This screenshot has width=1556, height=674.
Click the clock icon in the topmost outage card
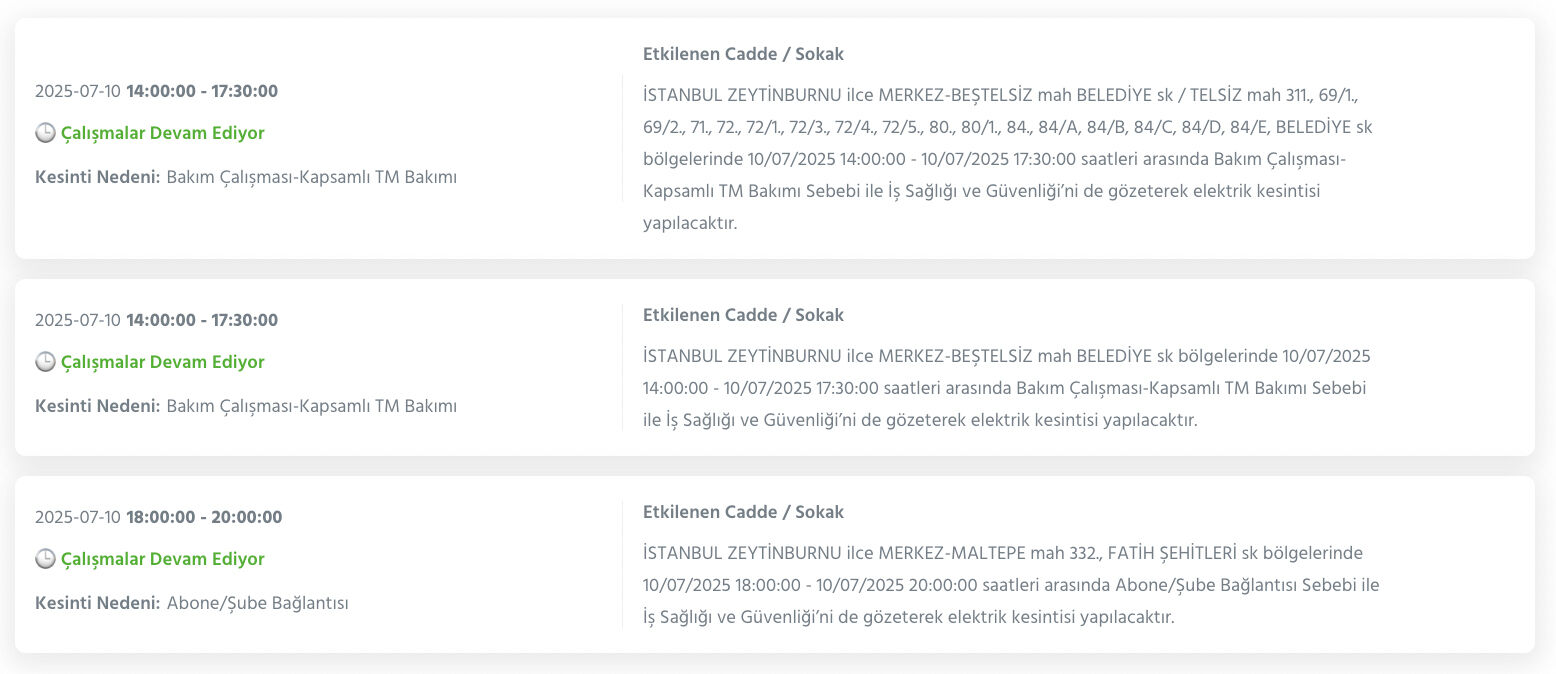(45, 133)
